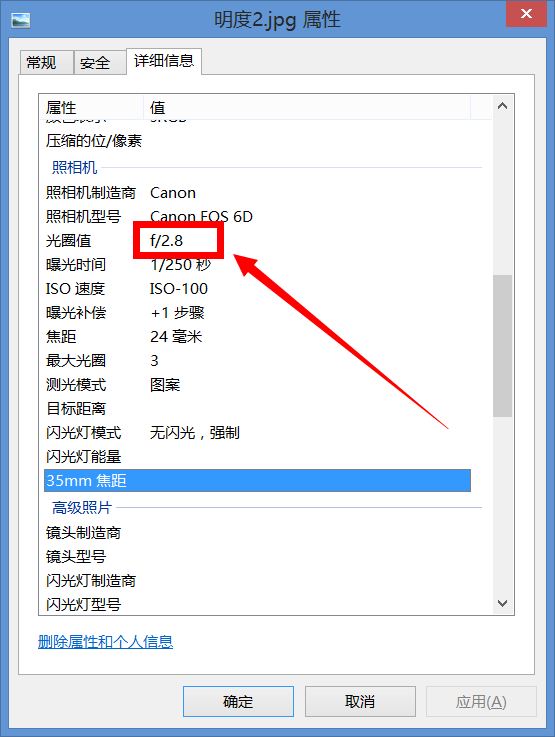
Task: Select the 闪光灯模式 row
Action: (257, 432)
